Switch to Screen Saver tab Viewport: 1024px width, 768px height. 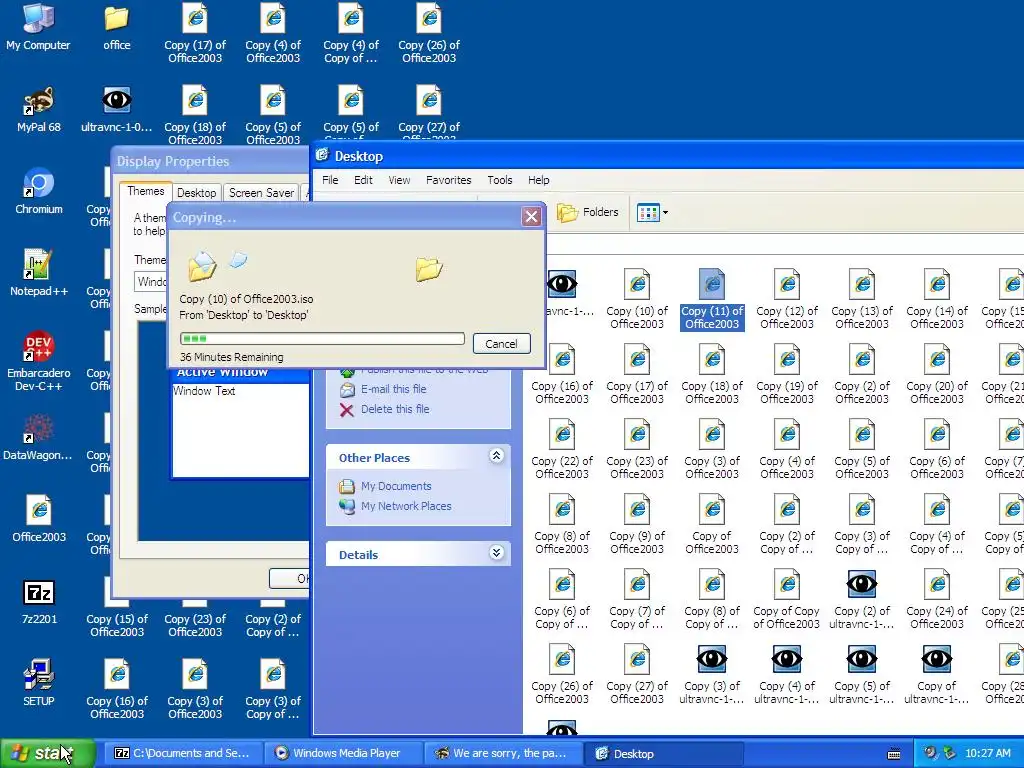coord(261,193)
